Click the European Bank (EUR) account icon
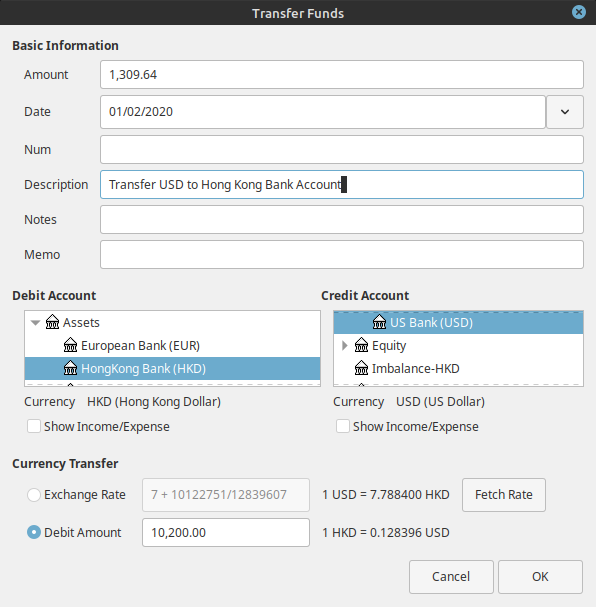 tap(70, 345)
